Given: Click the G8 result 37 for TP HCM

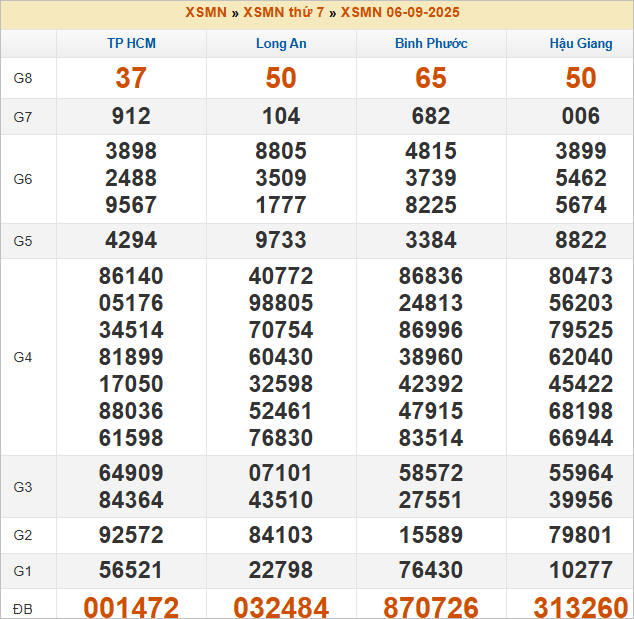Looking at the screenshot, I should point(131,78).
